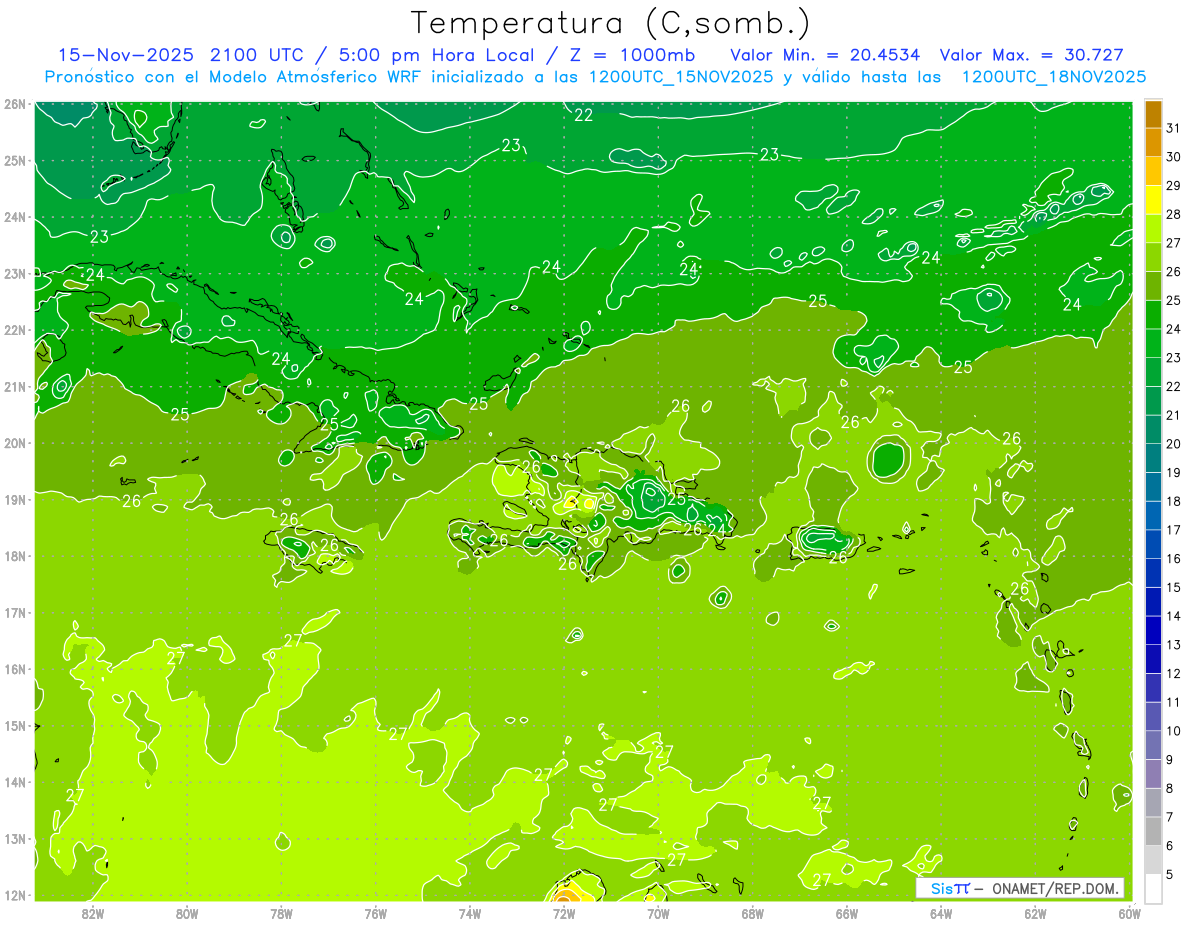Click the 72W longitude axis label

(x=564, y=913)
